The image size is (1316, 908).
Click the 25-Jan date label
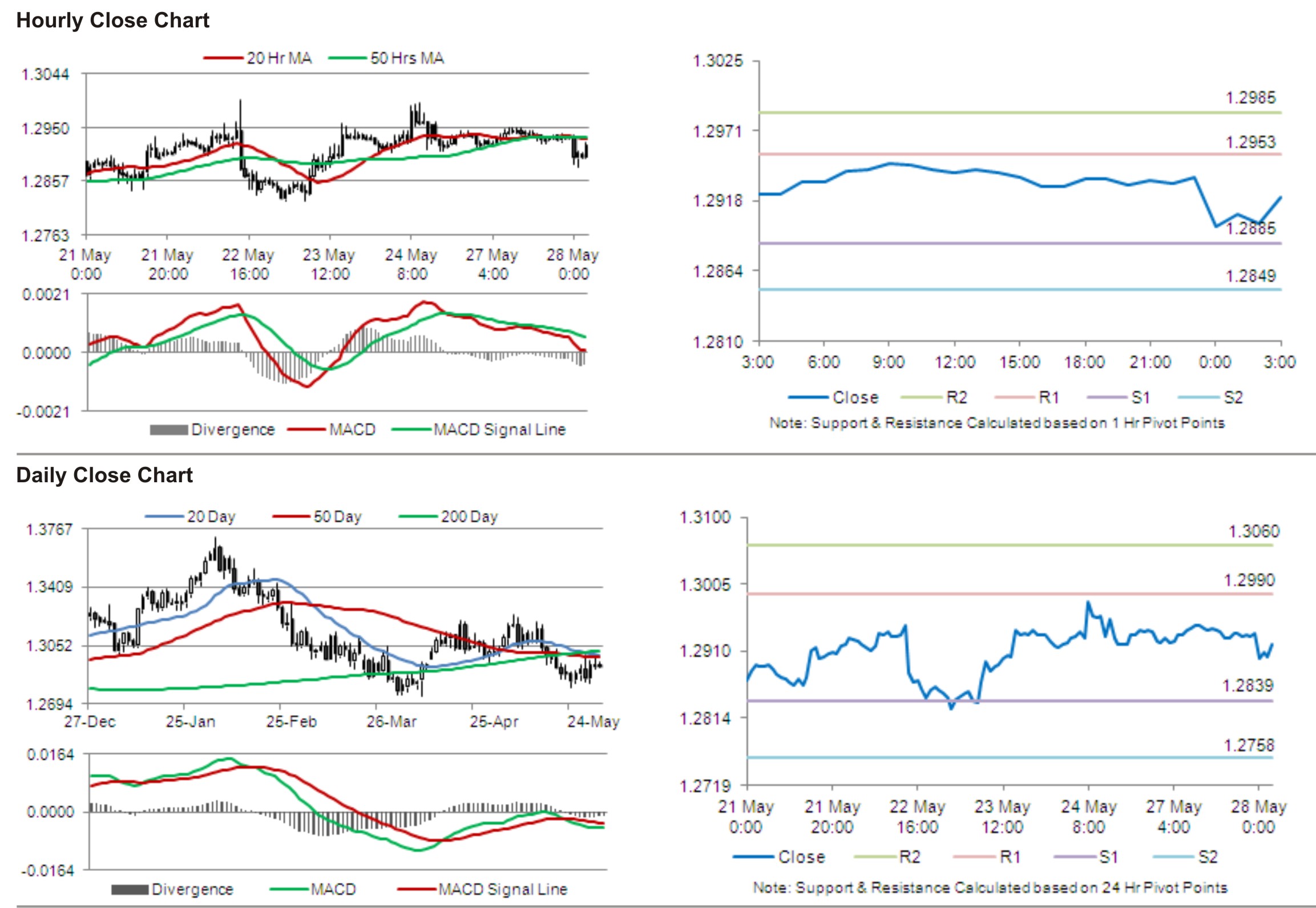(x=191, y=721)
